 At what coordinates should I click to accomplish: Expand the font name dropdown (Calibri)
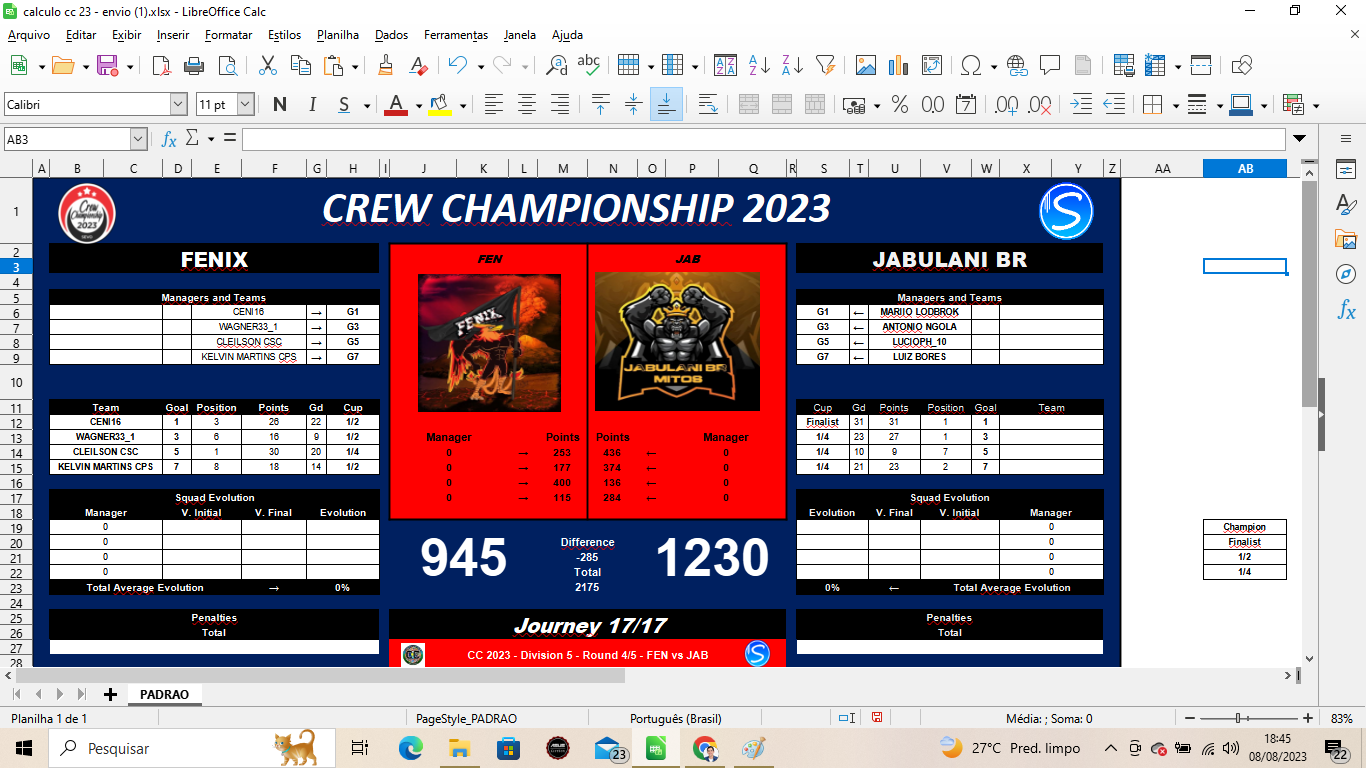[x=178, y=104]
